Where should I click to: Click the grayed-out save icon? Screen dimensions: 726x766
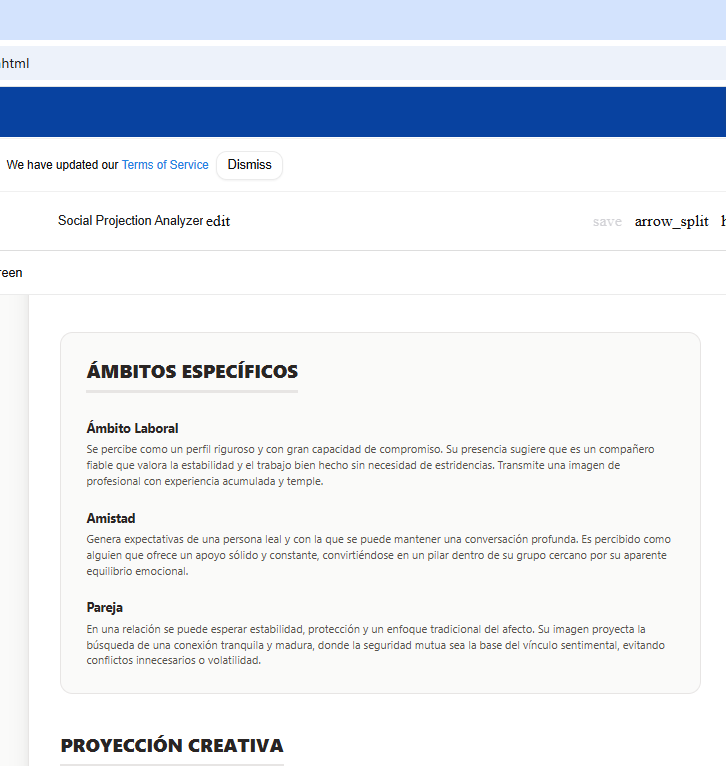click(607, 221)
